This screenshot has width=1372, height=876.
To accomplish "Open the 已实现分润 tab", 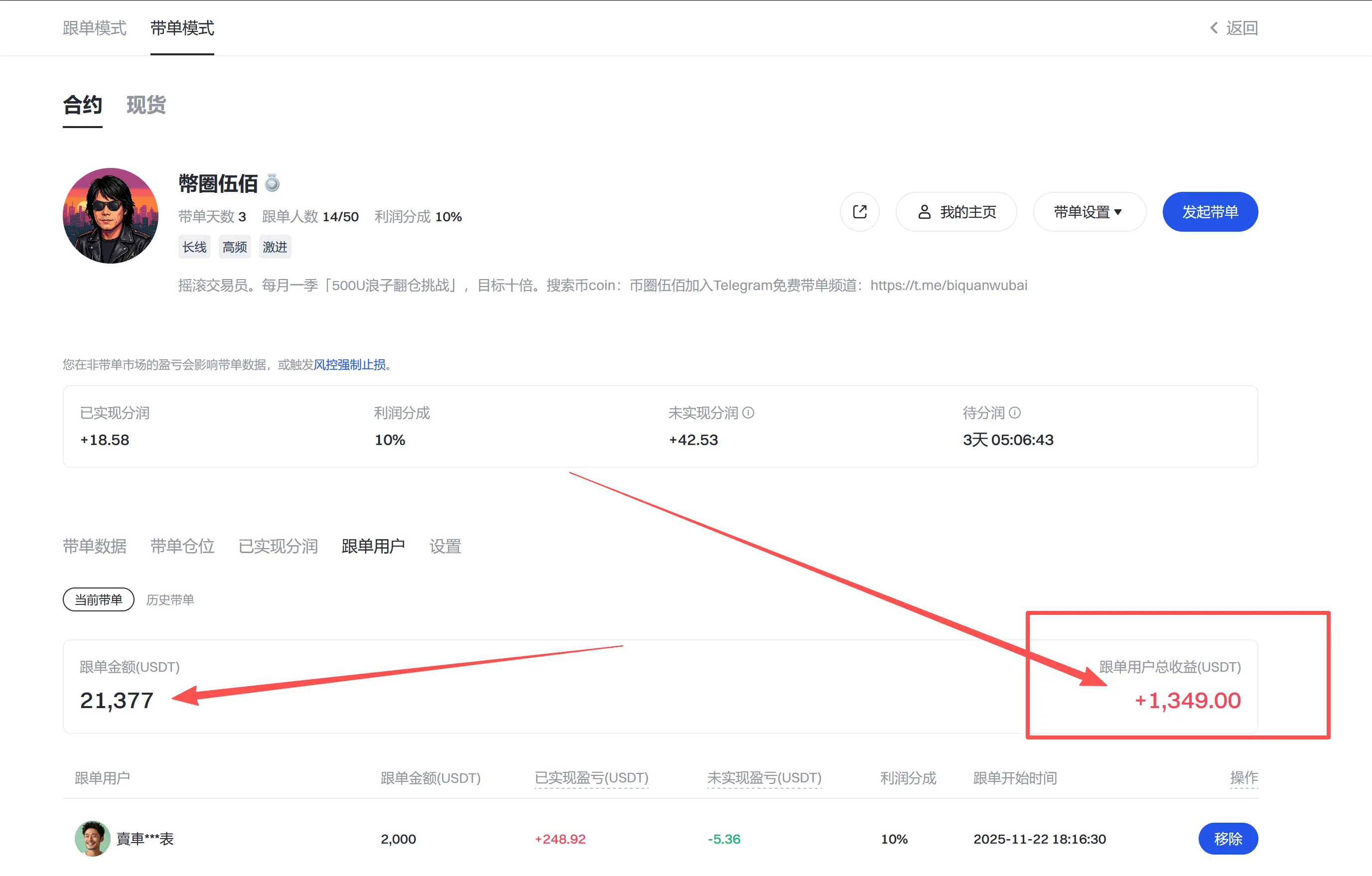I will pos(278,546).
